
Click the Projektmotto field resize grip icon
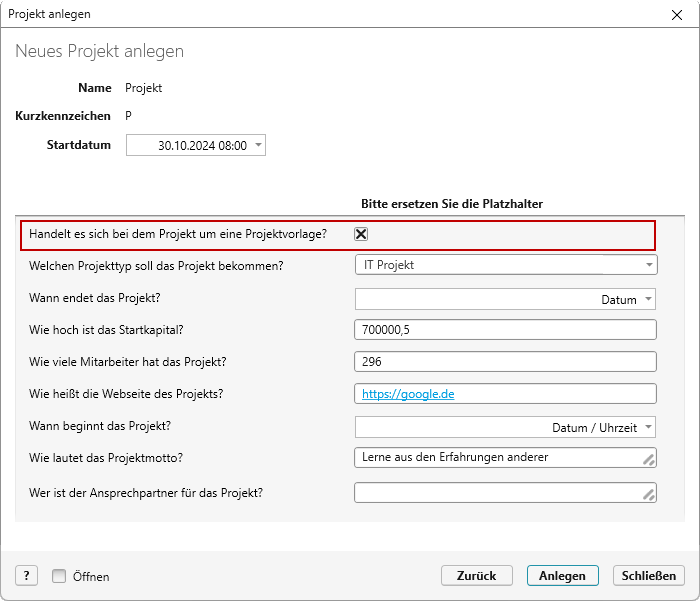coord(649,460)
